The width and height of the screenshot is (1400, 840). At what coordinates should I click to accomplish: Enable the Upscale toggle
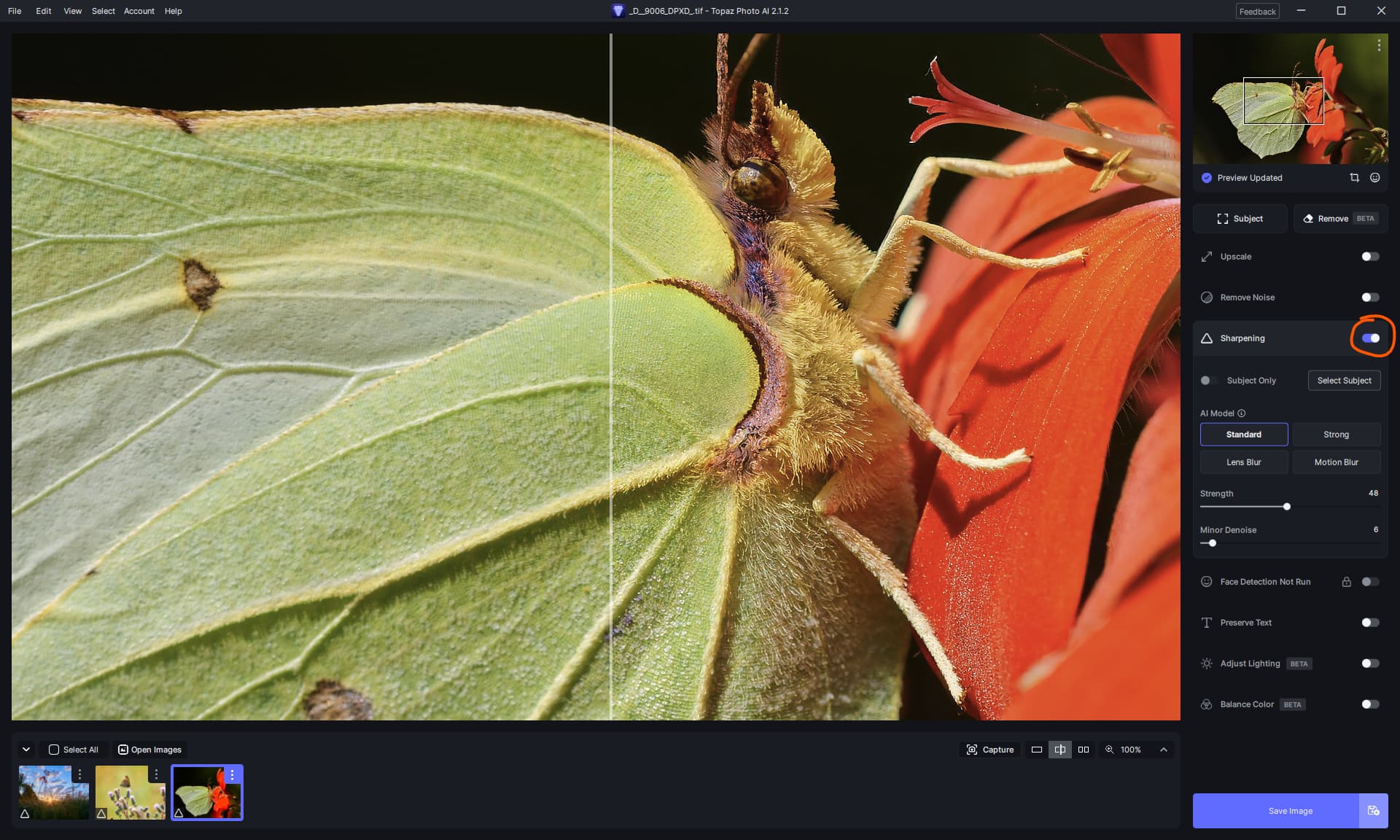point(1369,257)
